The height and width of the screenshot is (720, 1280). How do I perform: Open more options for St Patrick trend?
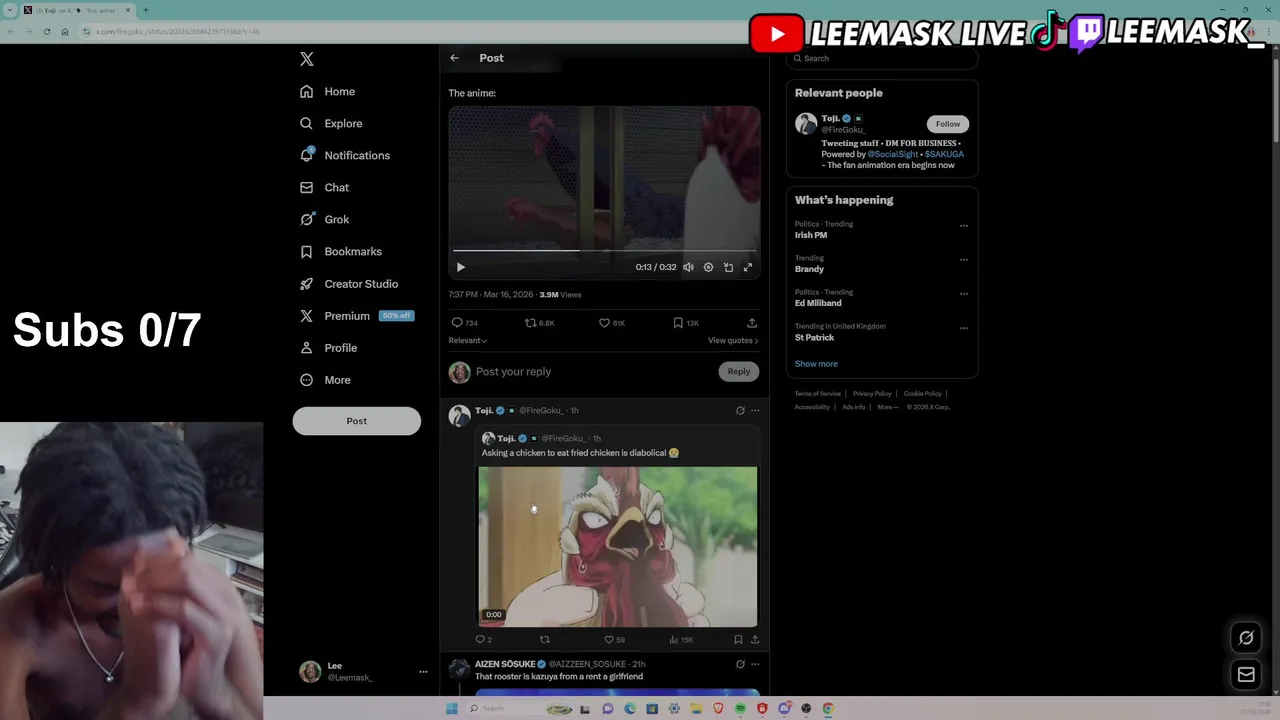(964, 327)
